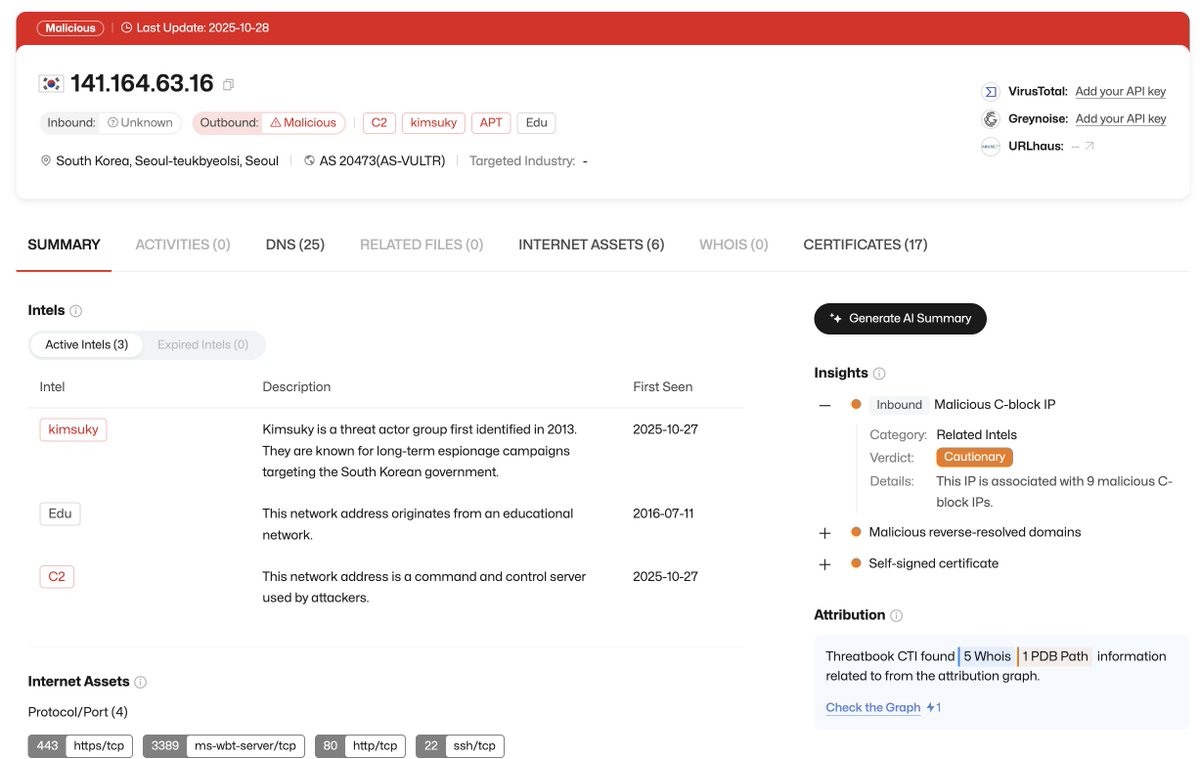The height and width of the screenshot is (759, 1200).
Task: Click the Intels info icon
Action: pos(76,311)
